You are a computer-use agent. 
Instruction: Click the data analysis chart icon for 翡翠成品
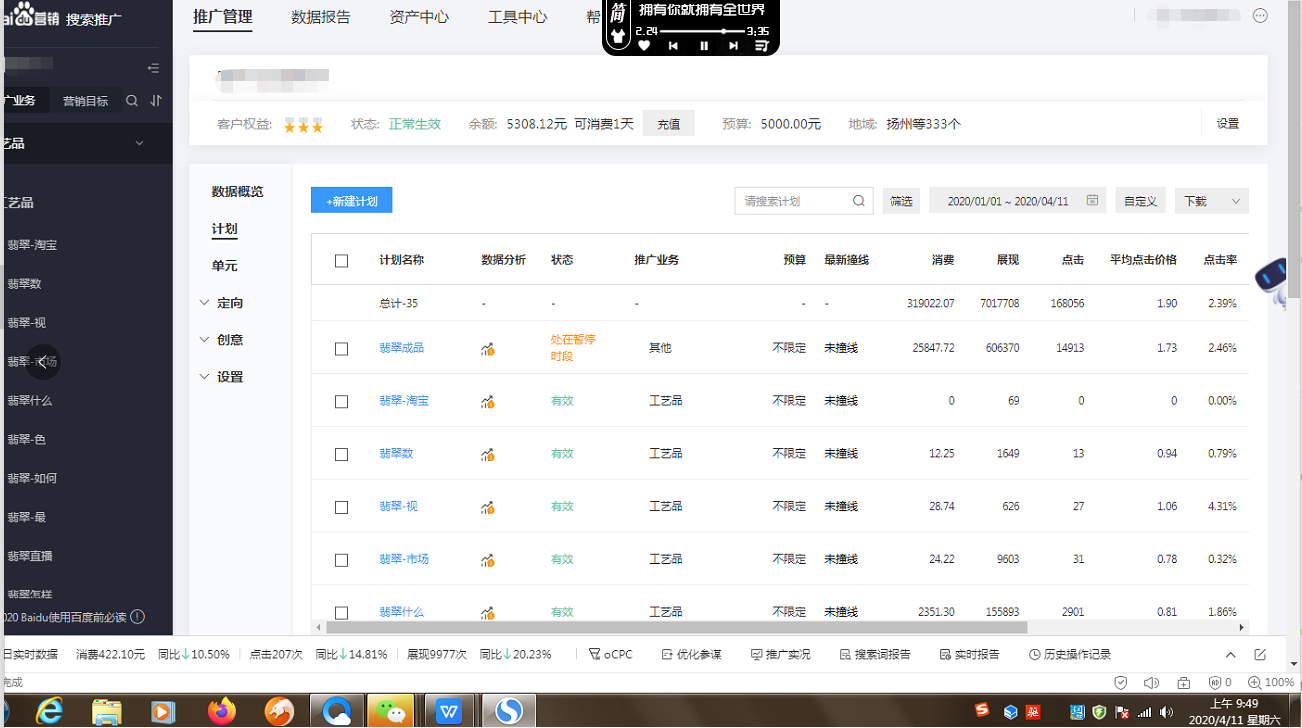[x=489, y=347]
